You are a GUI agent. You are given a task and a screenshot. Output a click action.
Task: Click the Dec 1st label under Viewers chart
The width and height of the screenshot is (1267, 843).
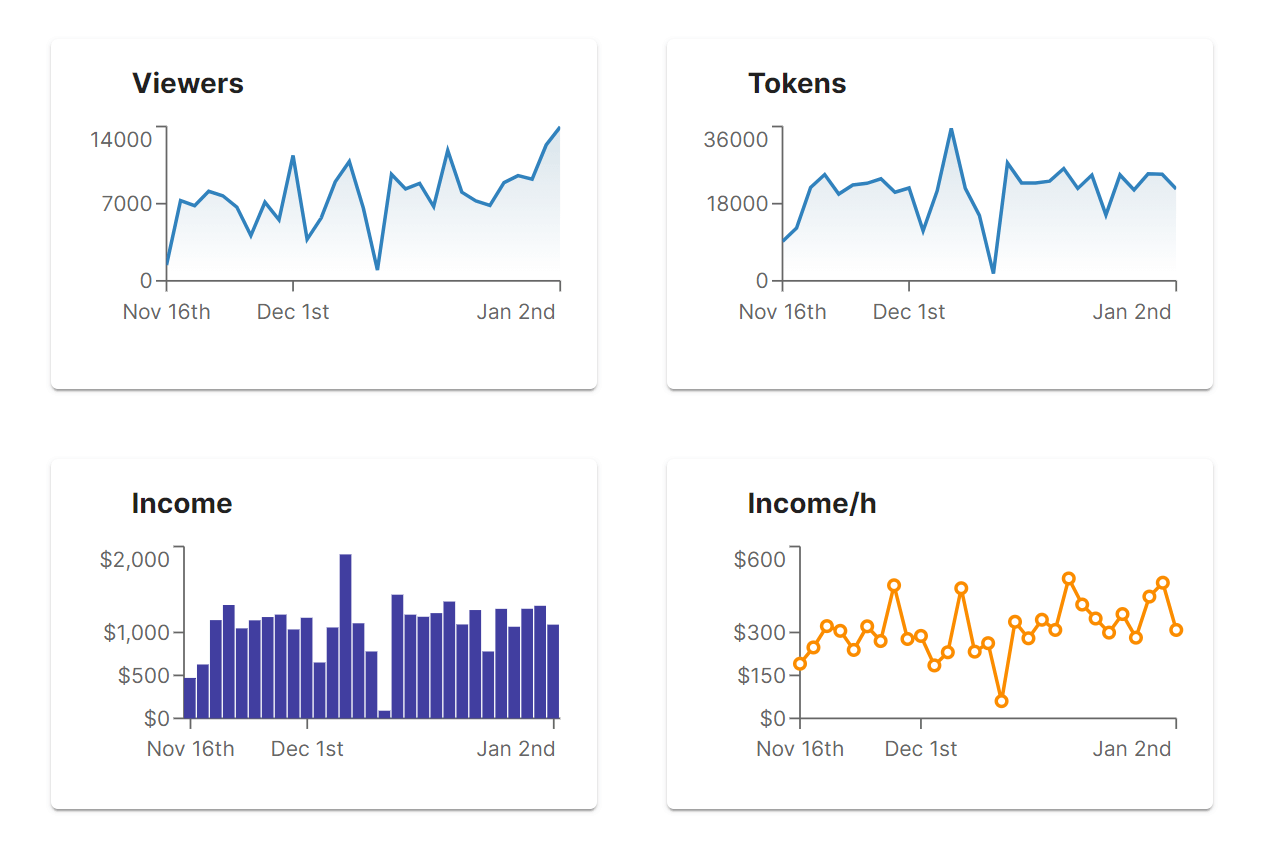pos(293,312)
